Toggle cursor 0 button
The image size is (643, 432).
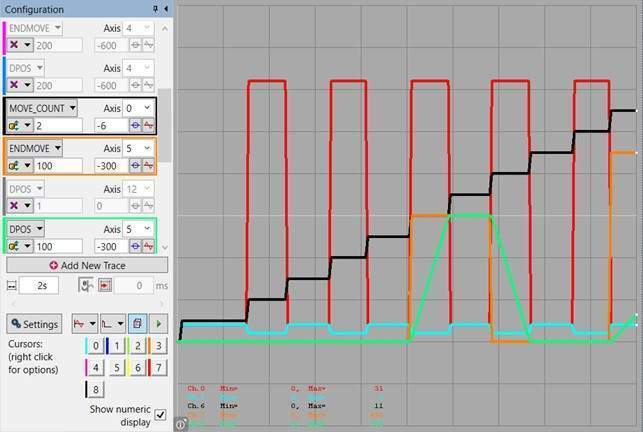point(94,345)
